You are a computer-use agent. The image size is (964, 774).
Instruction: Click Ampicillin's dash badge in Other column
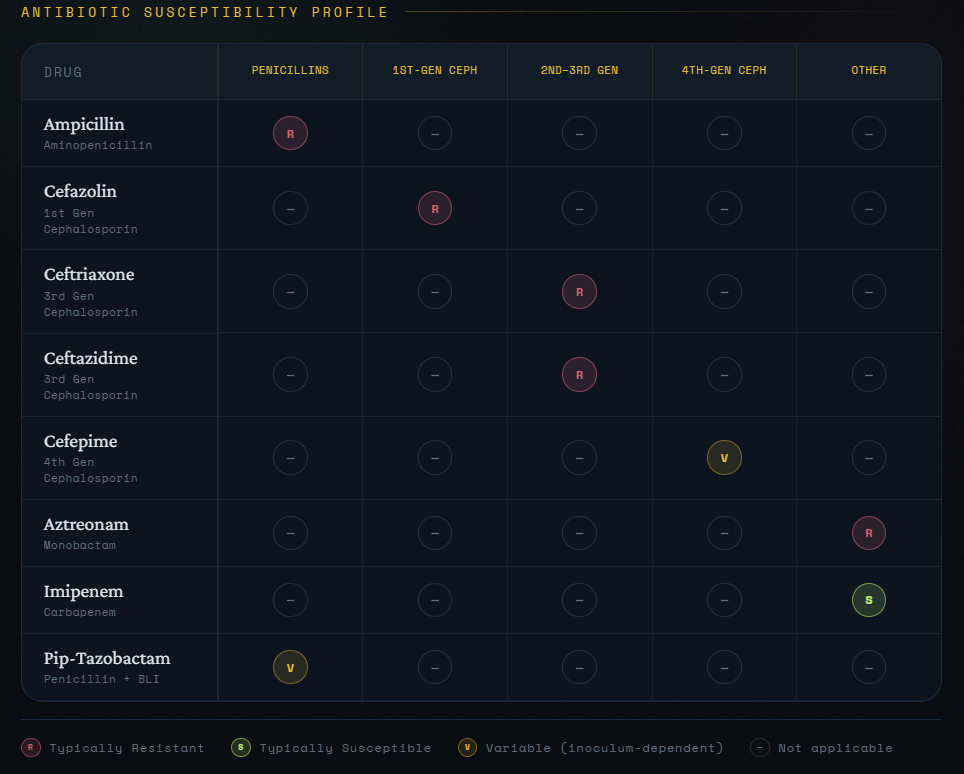pyautogui.click(x=868, y=133)
